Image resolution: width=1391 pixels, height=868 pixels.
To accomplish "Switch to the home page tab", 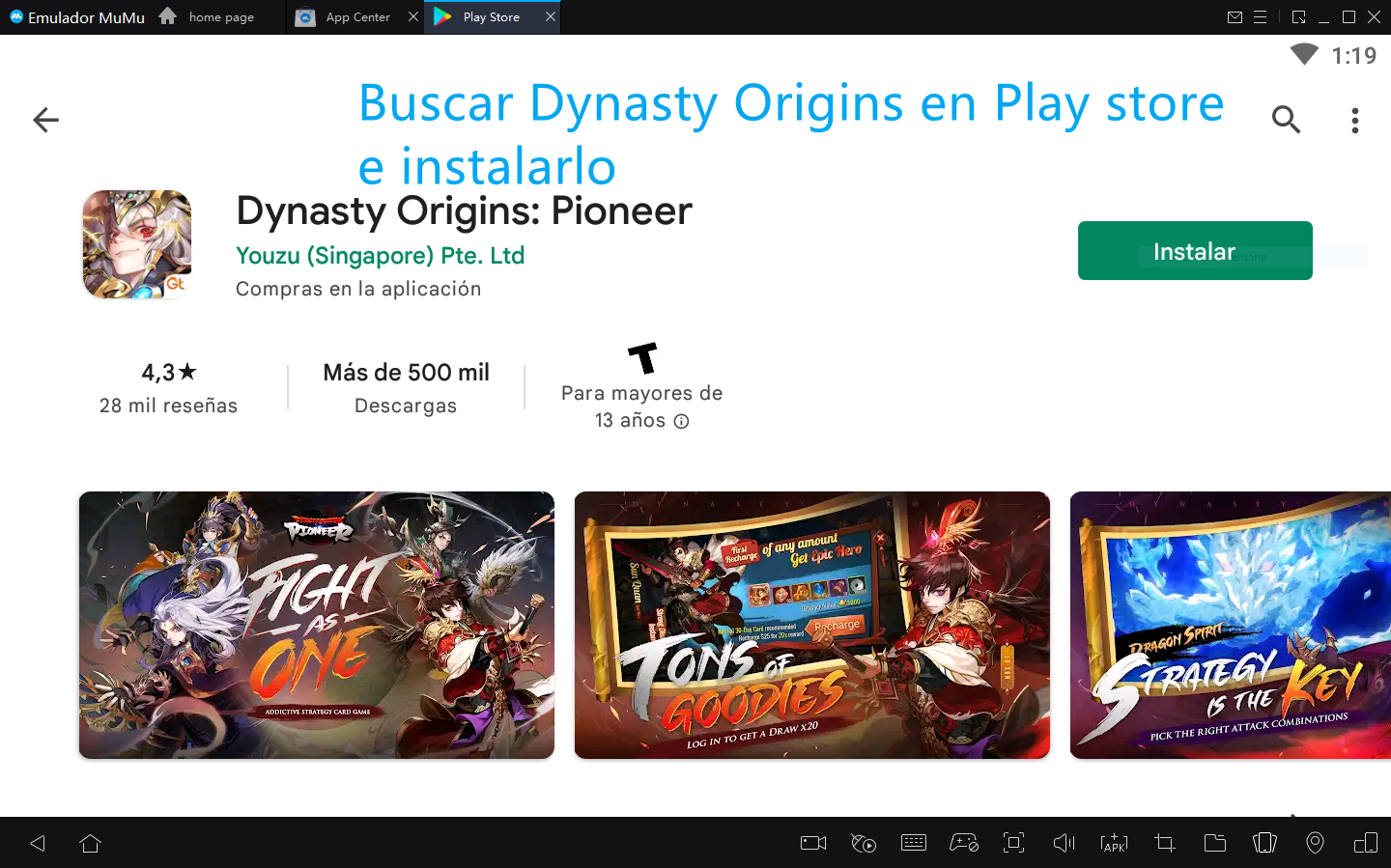I will [x=221, y=17].
